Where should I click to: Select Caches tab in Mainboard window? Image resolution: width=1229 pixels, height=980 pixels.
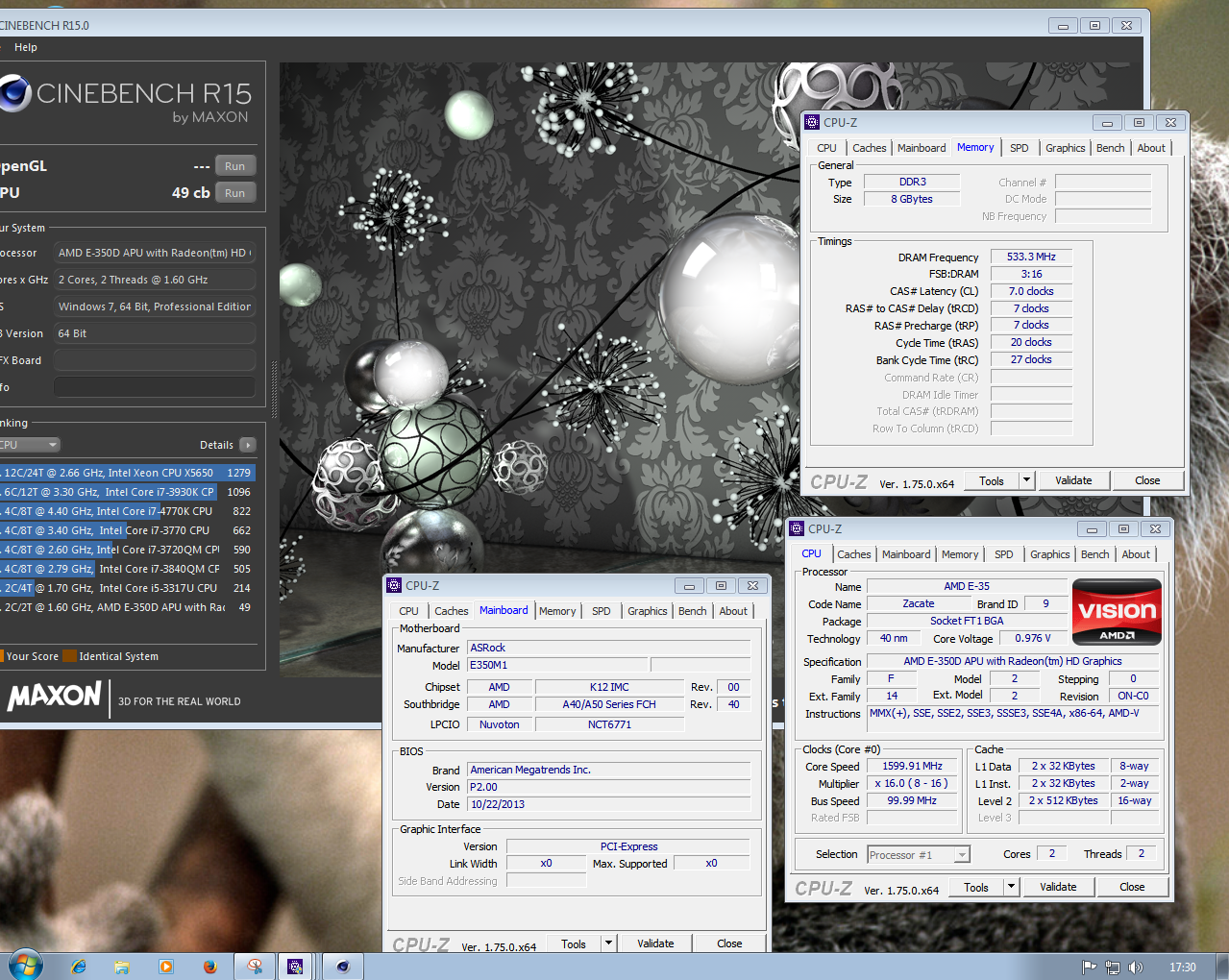451,611
